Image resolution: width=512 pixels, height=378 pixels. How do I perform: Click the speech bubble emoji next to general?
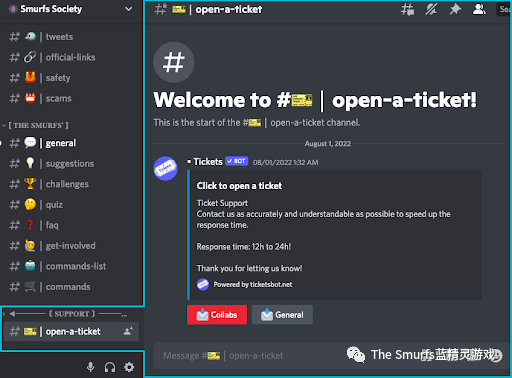pyautogui.click(x=30, y=143)
